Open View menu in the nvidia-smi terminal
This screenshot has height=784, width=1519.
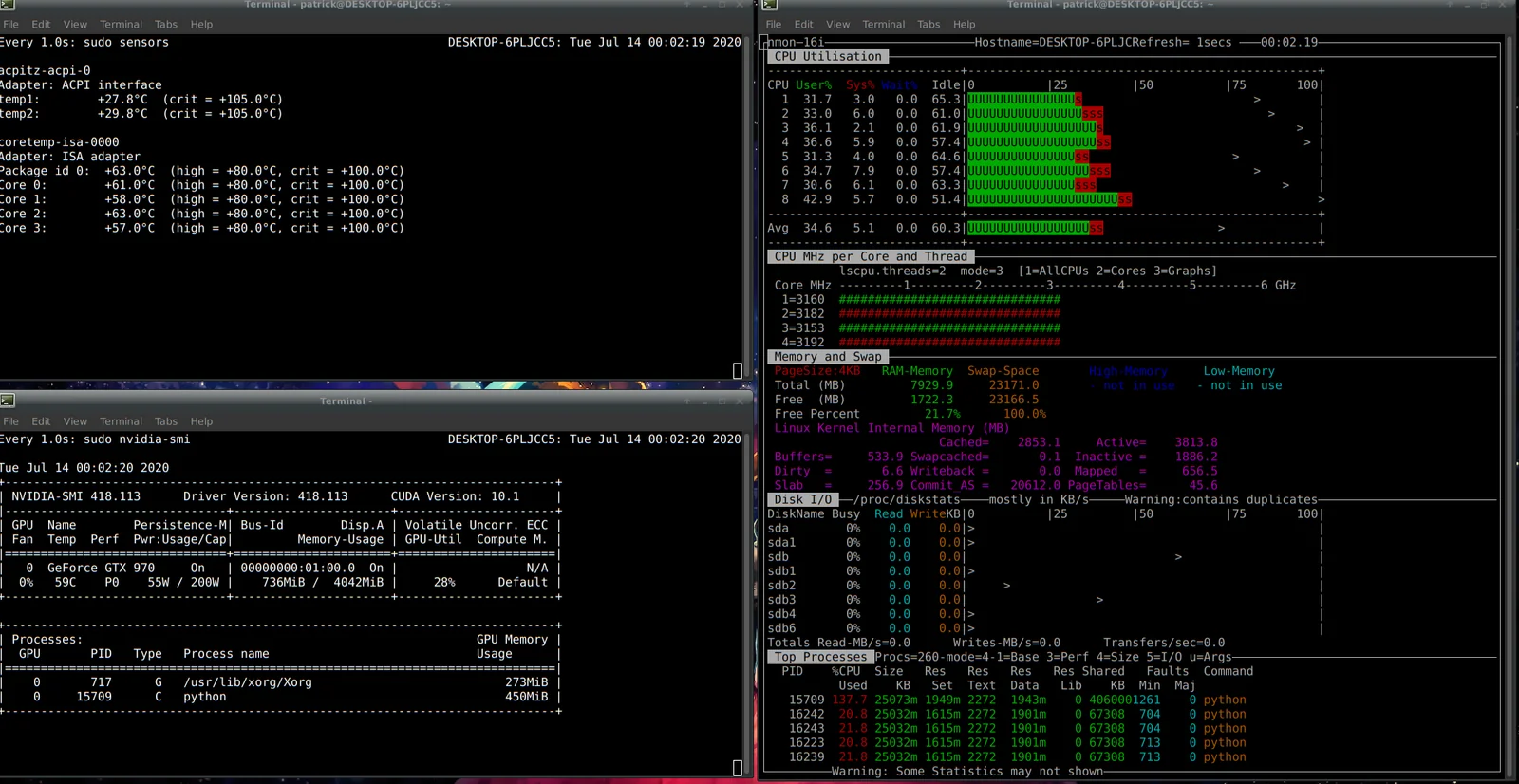(75, 421)
